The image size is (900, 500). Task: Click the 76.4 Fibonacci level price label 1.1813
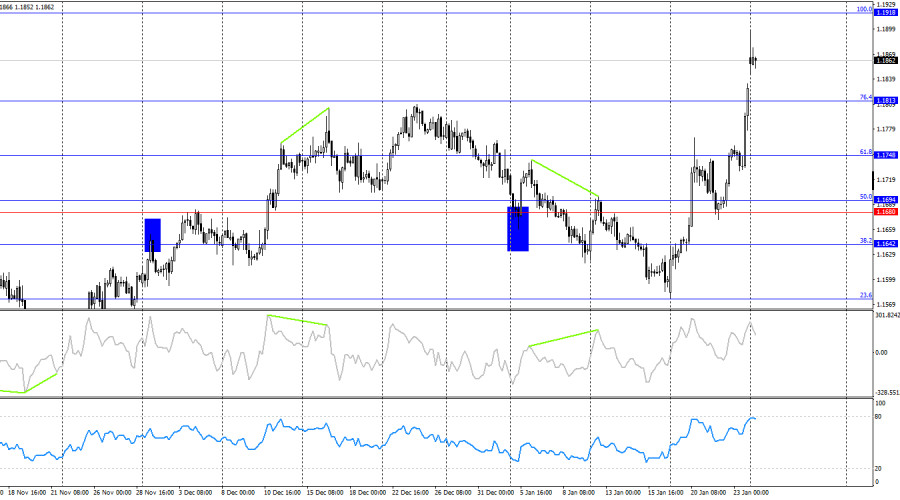885,100
